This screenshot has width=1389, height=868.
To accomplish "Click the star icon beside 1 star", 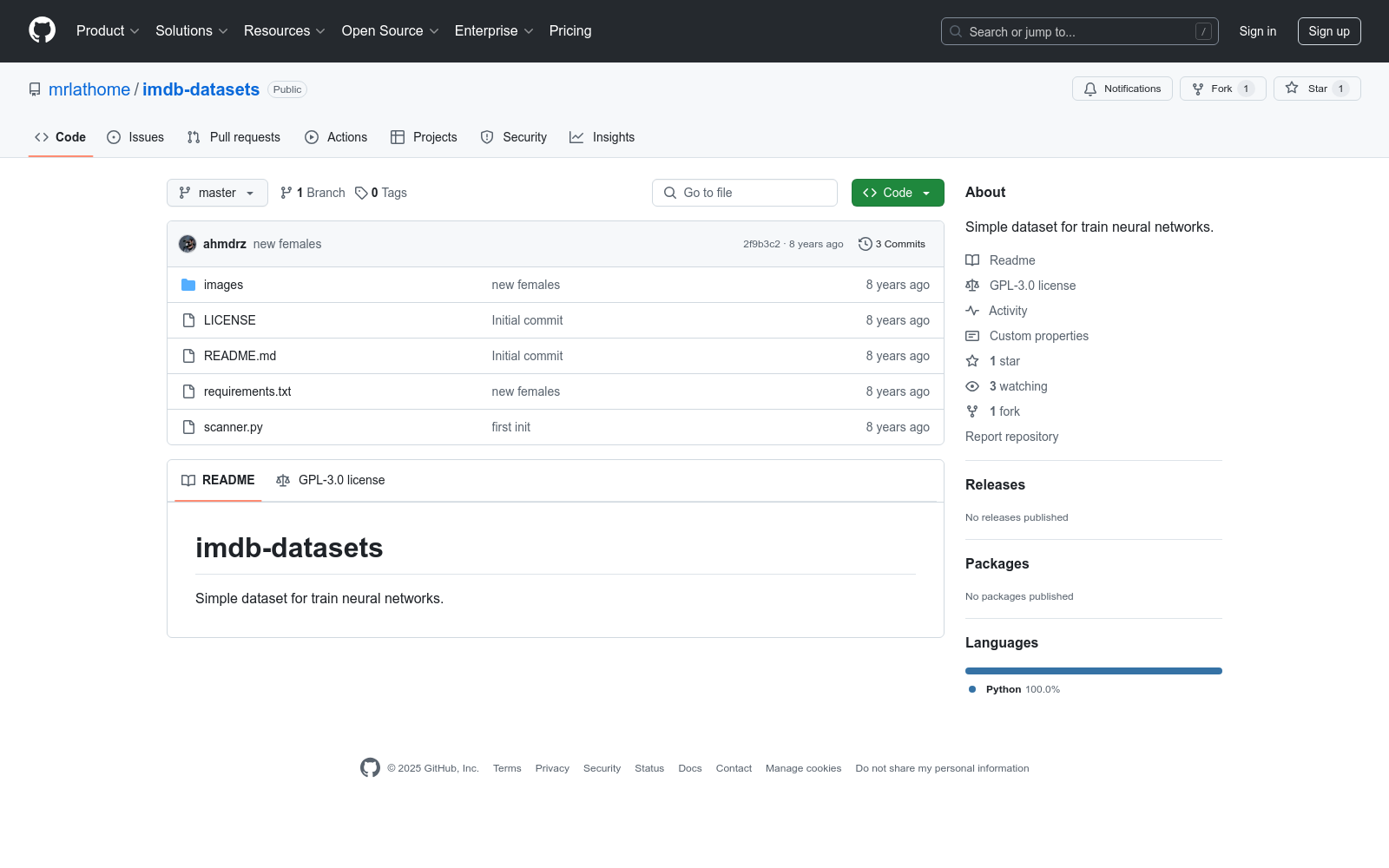I will [972, 361].
